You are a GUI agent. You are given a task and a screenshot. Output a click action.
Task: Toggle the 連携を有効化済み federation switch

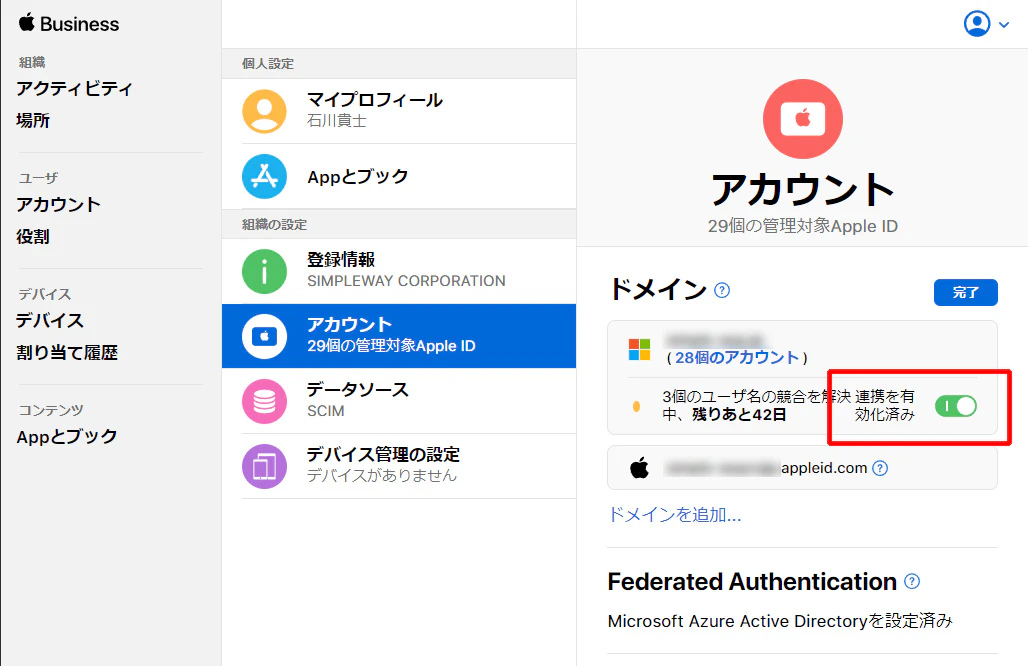pyautogui.click(x=955, y=406)
